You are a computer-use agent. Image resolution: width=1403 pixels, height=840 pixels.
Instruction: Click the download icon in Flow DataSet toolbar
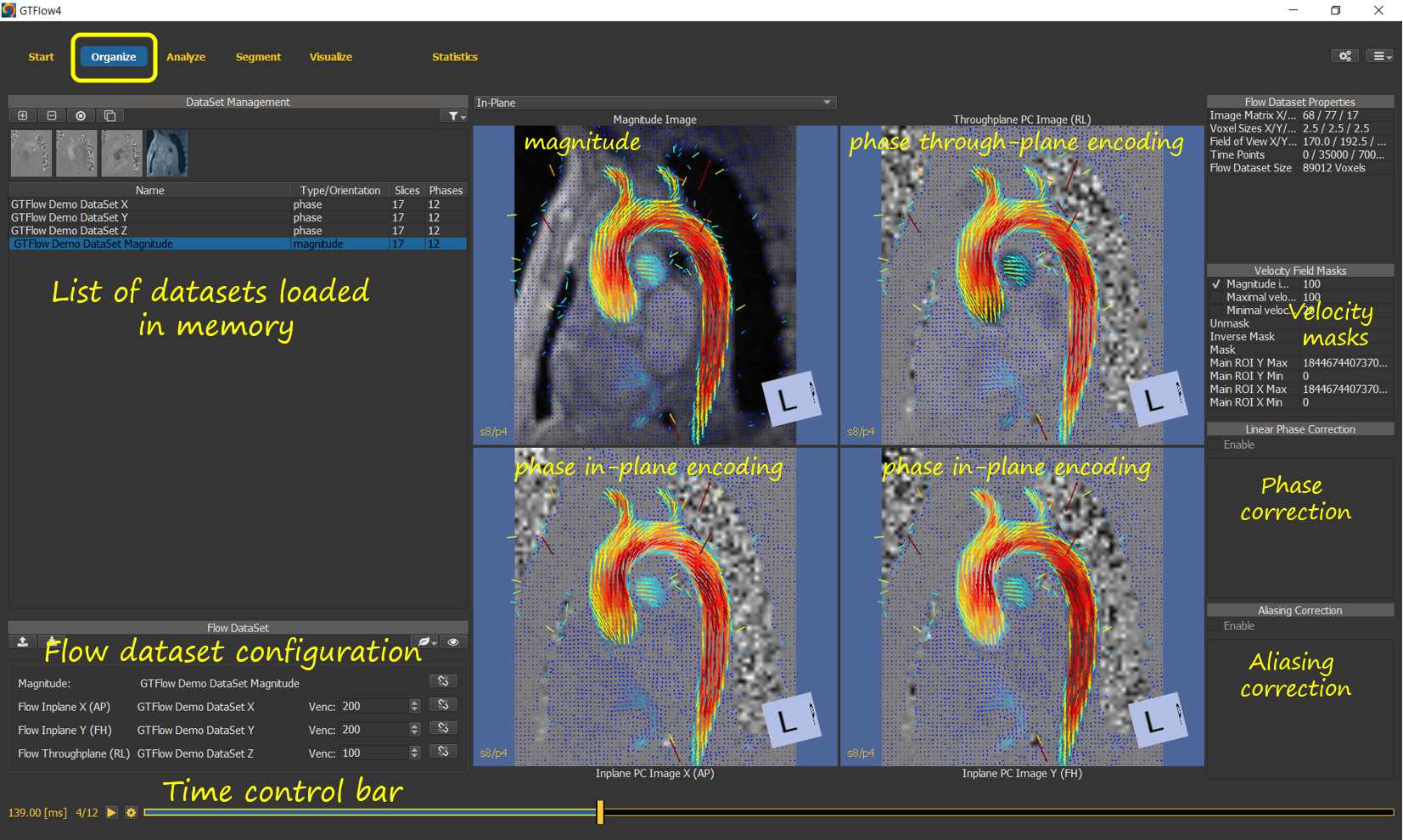pyautogui.click(x=53, y=641)
